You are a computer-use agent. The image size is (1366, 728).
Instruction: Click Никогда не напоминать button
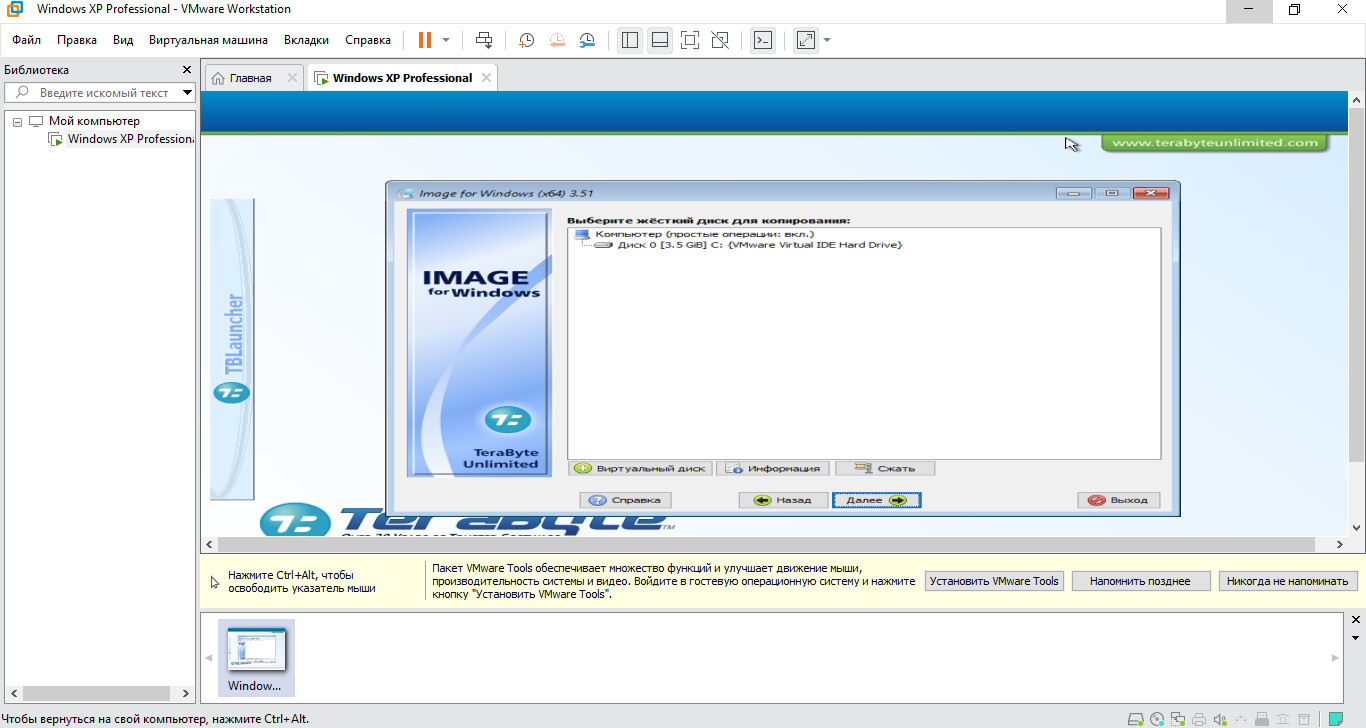point(1288,581)
